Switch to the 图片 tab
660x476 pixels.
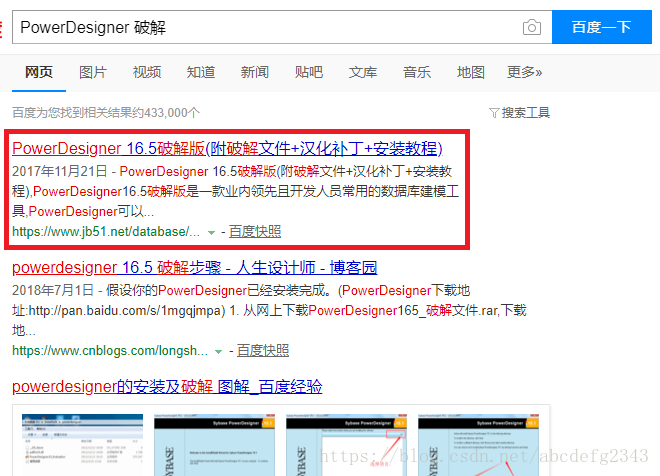click(93, 72)
